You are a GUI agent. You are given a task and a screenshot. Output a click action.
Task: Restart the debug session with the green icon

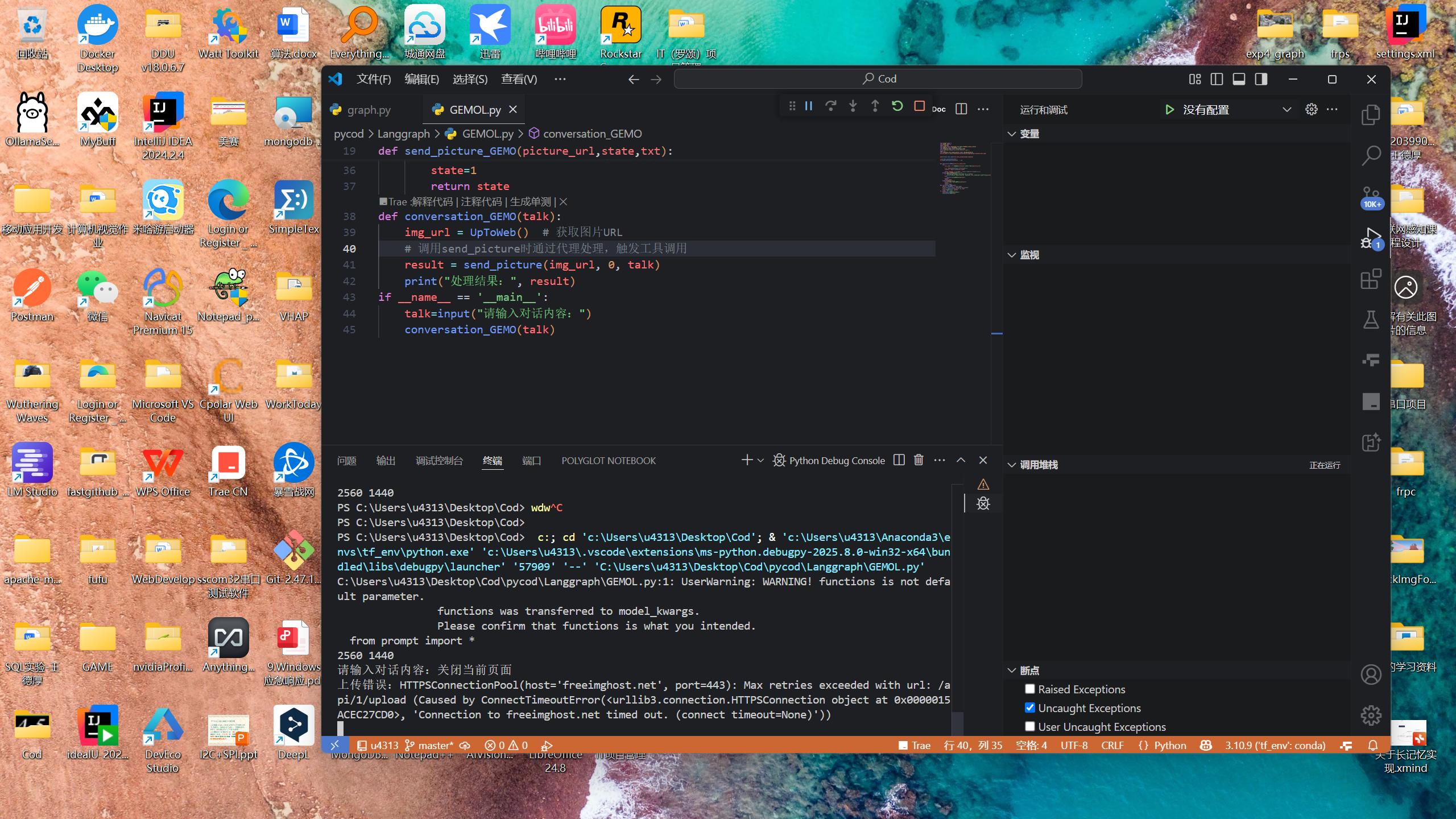point(897,106)
